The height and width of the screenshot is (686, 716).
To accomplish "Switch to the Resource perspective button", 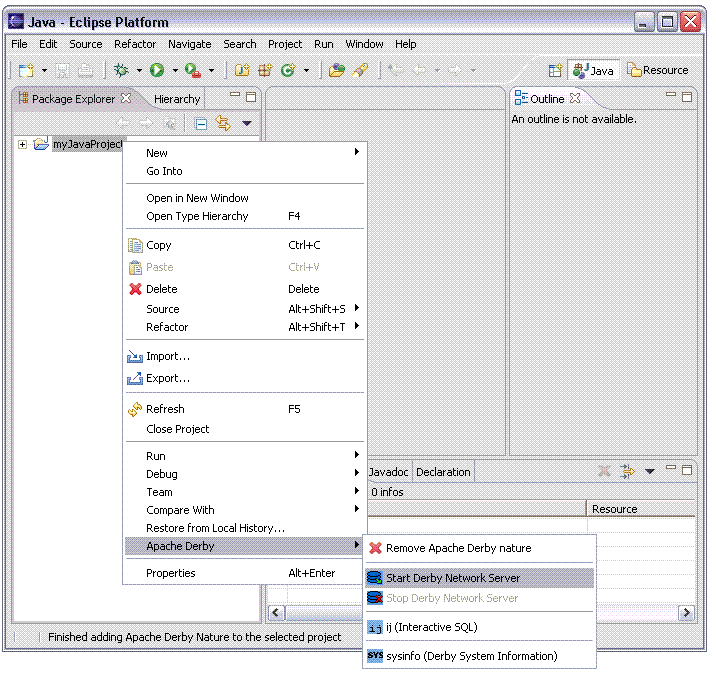I will pyautogui.click(x=657, y=70).
